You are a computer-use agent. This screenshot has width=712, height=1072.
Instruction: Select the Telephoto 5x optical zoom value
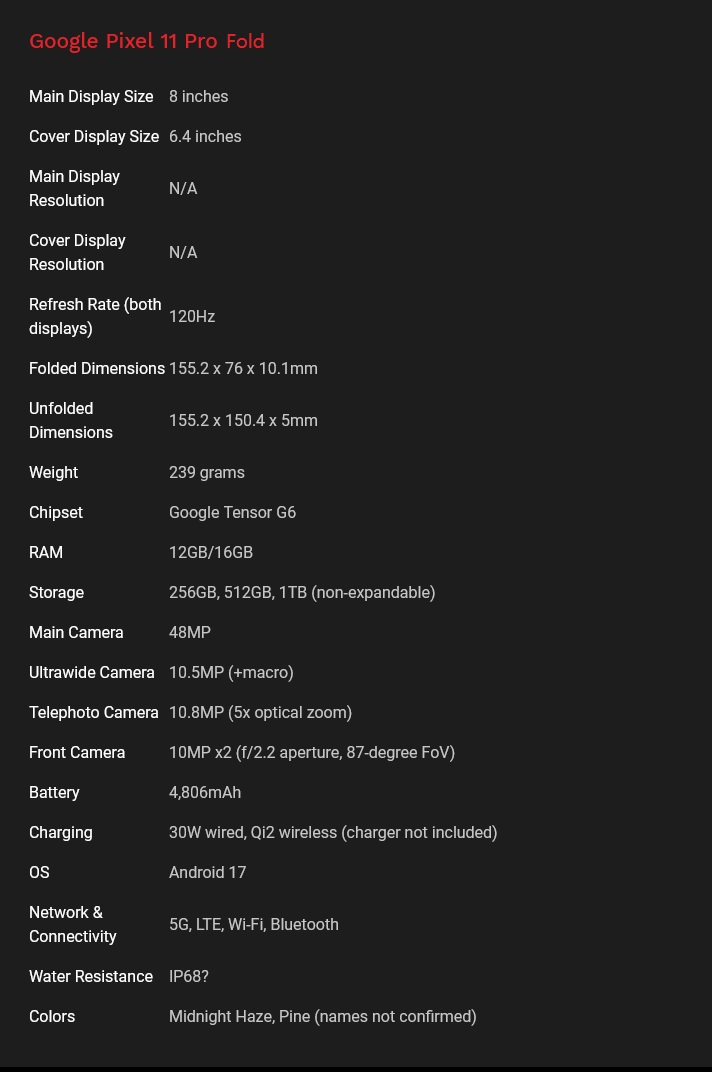point(261,712)
